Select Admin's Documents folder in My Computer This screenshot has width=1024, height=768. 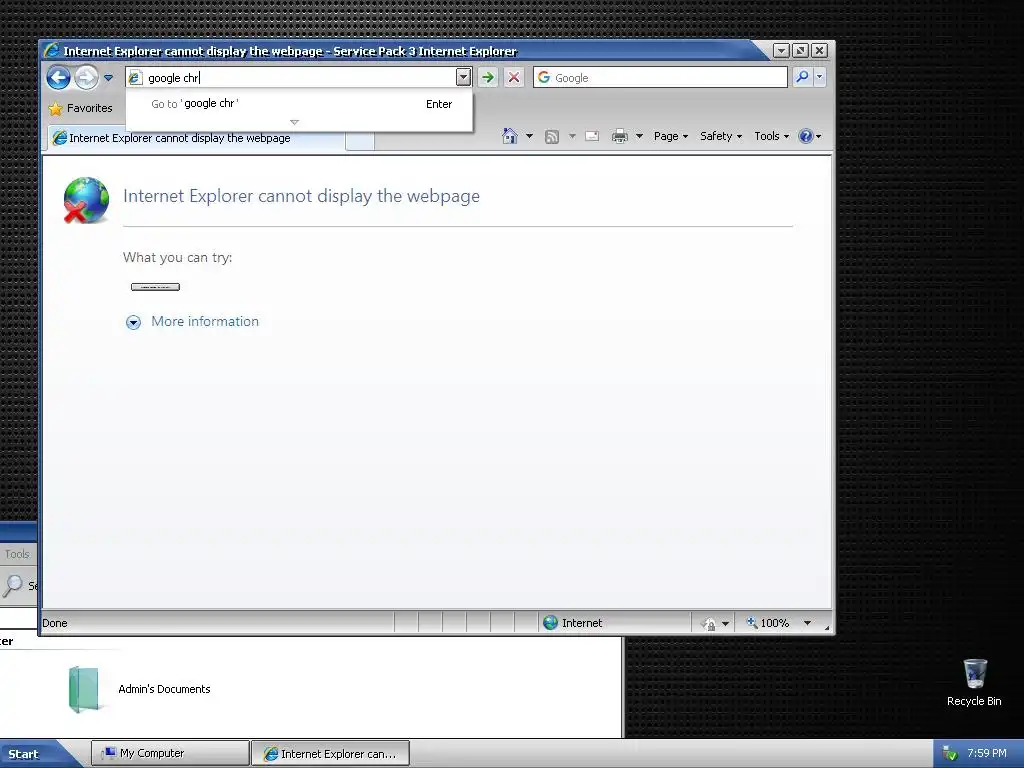[140, 689]
